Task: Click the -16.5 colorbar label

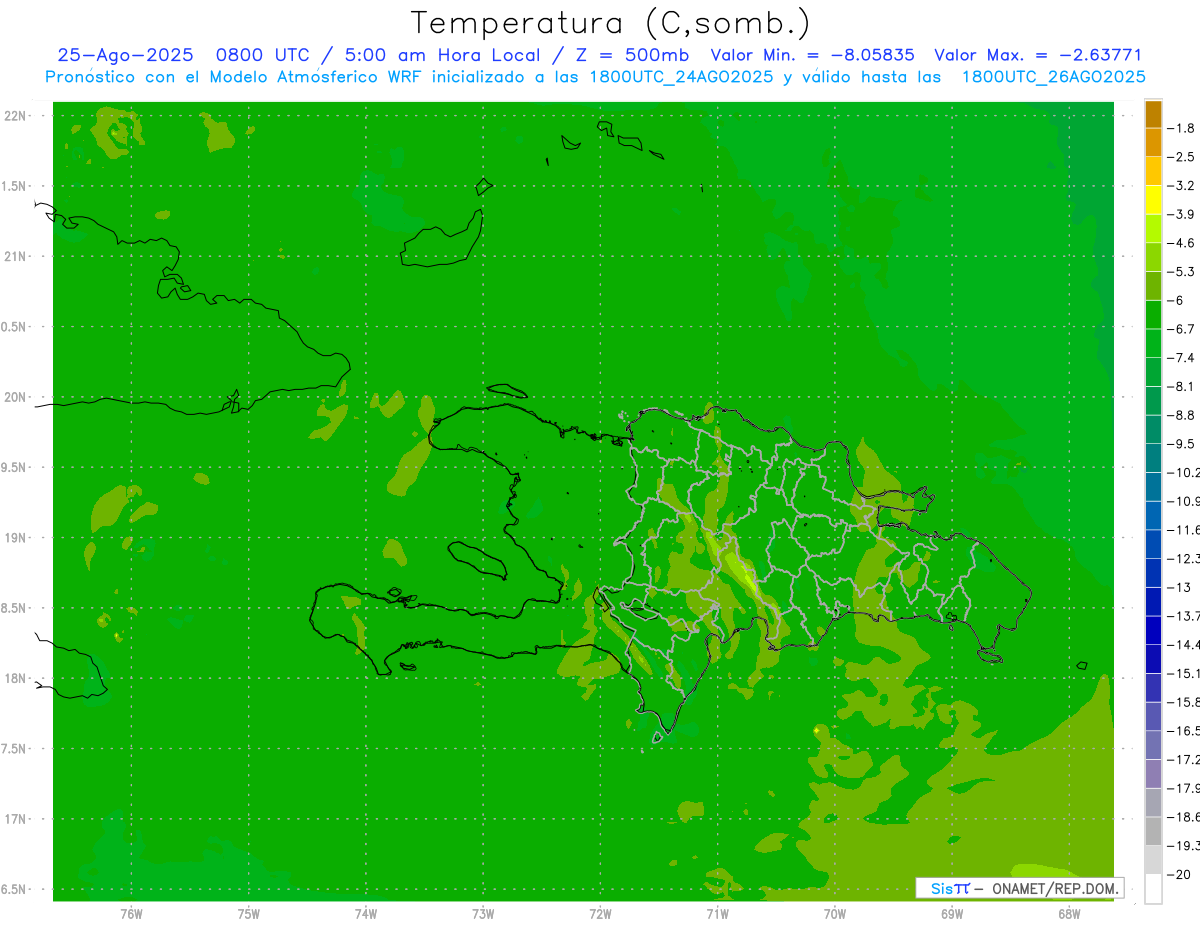Action: tap(1183, 731)
